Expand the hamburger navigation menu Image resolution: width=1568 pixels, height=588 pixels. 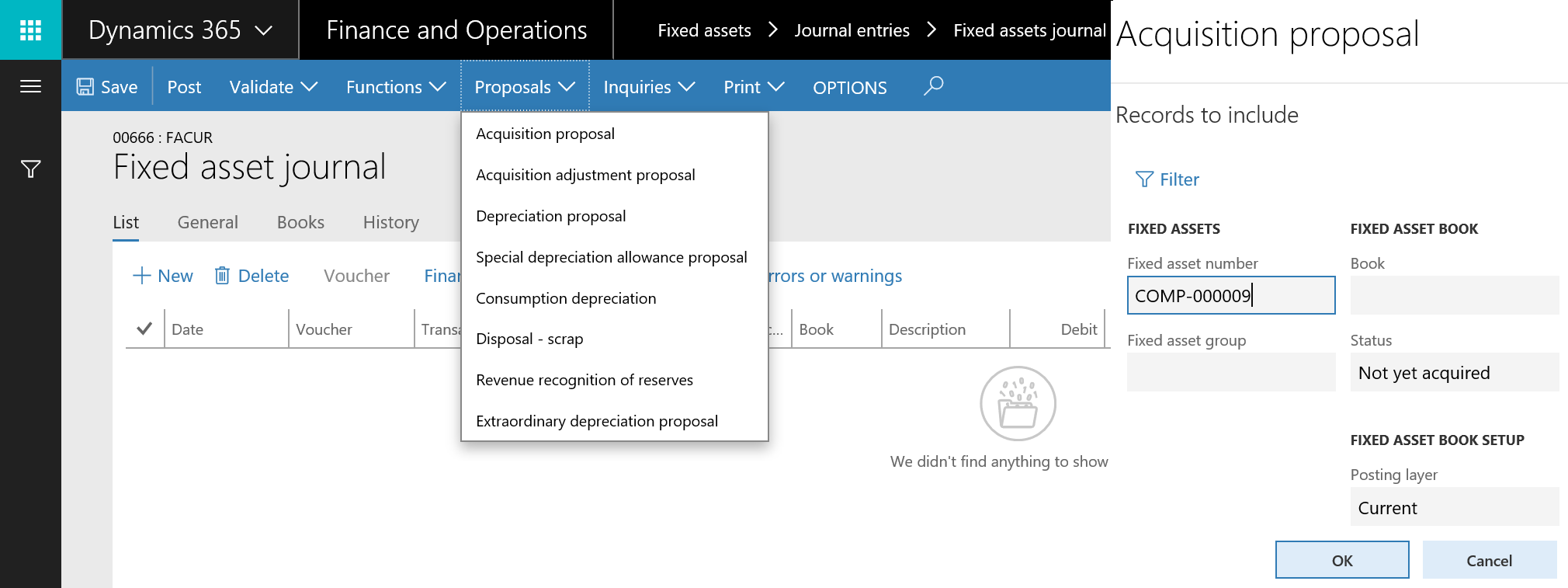point(30,86)
